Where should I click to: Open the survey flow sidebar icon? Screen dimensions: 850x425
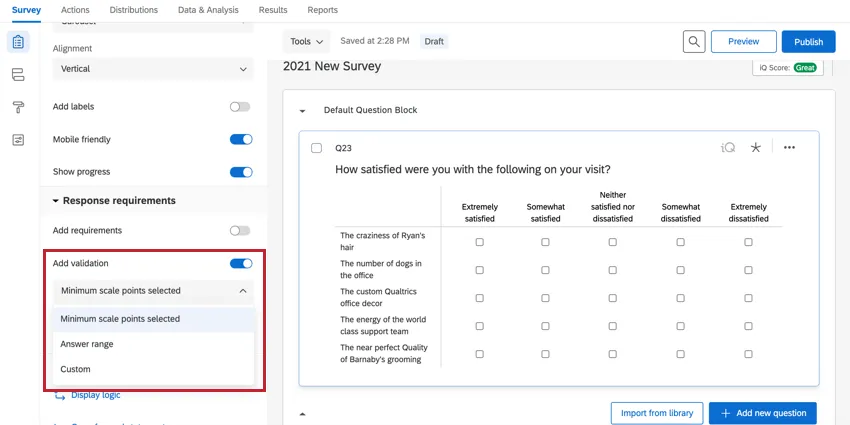click(x=18, y=75)
